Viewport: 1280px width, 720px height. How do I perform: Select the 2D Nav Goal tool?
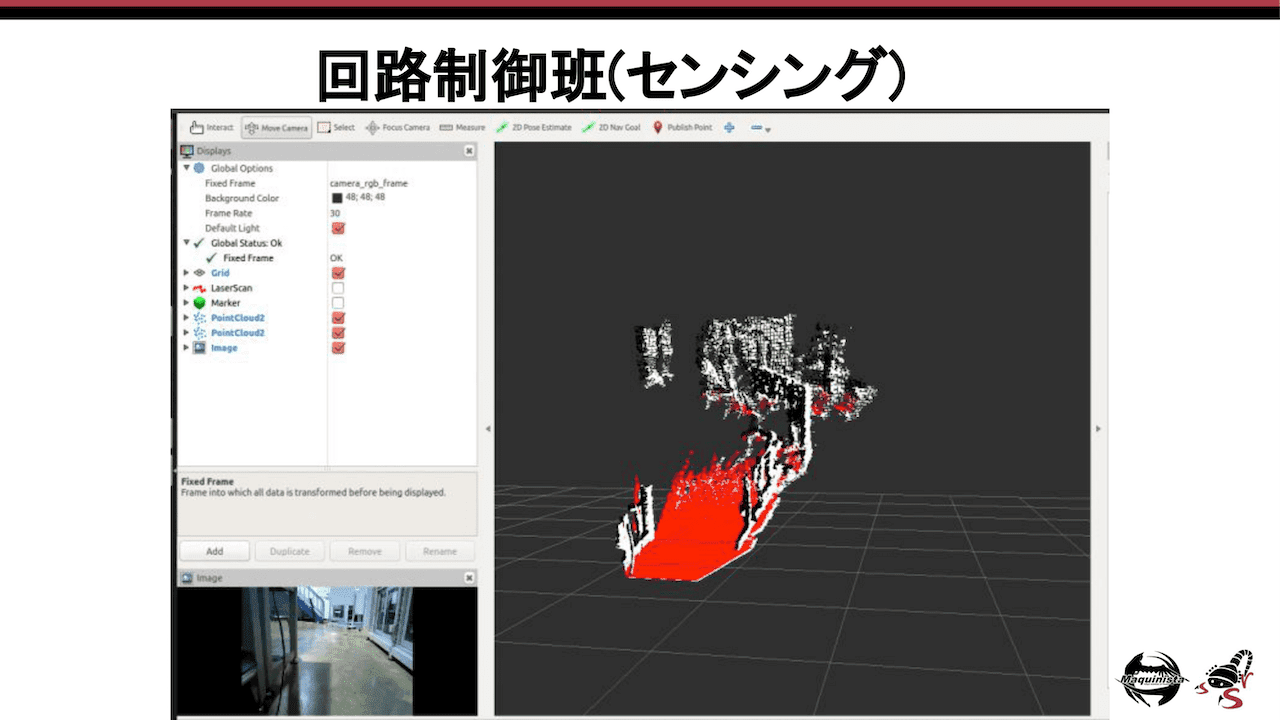pyautogui.click(x=611, y=128)
